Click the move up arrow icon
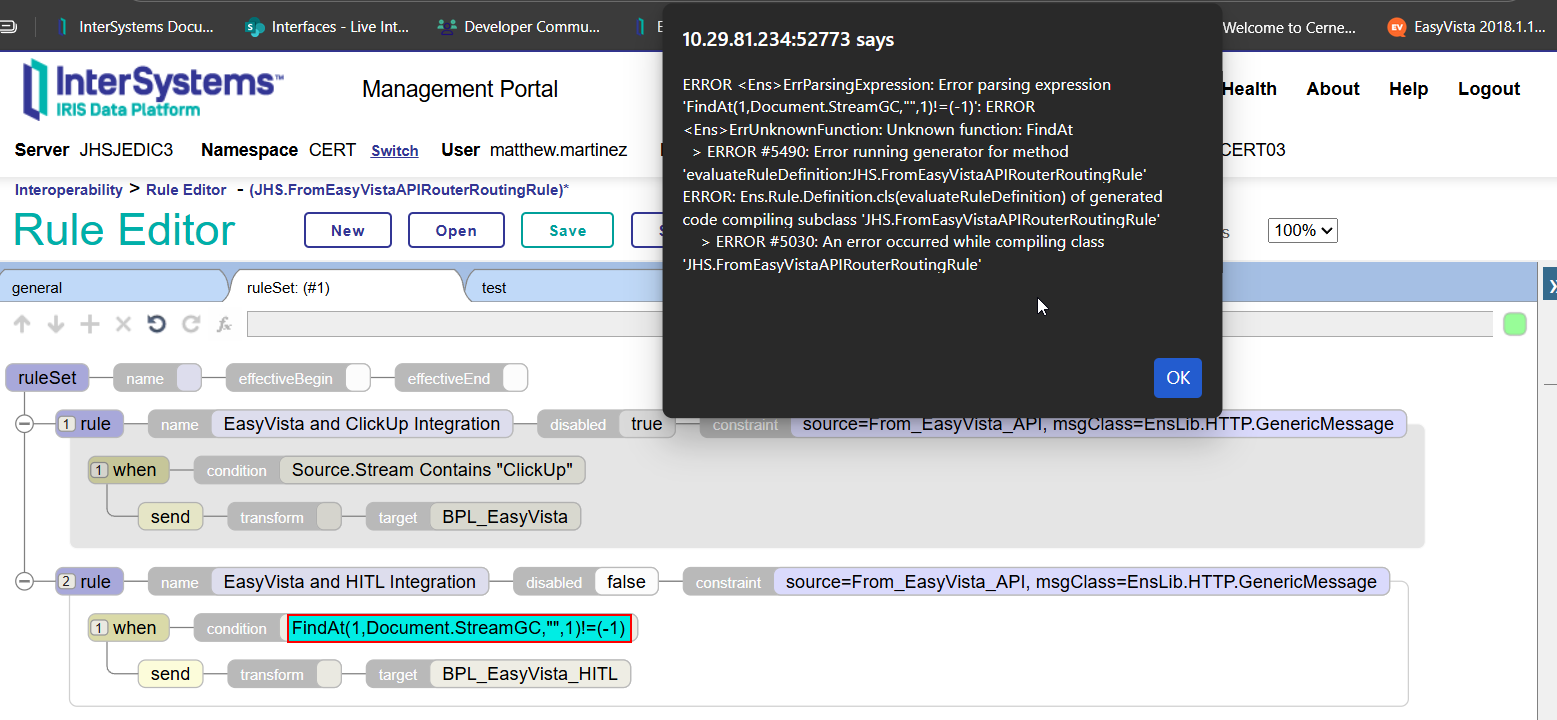Viewport: 1557px width, 720px height. (23, 324)
